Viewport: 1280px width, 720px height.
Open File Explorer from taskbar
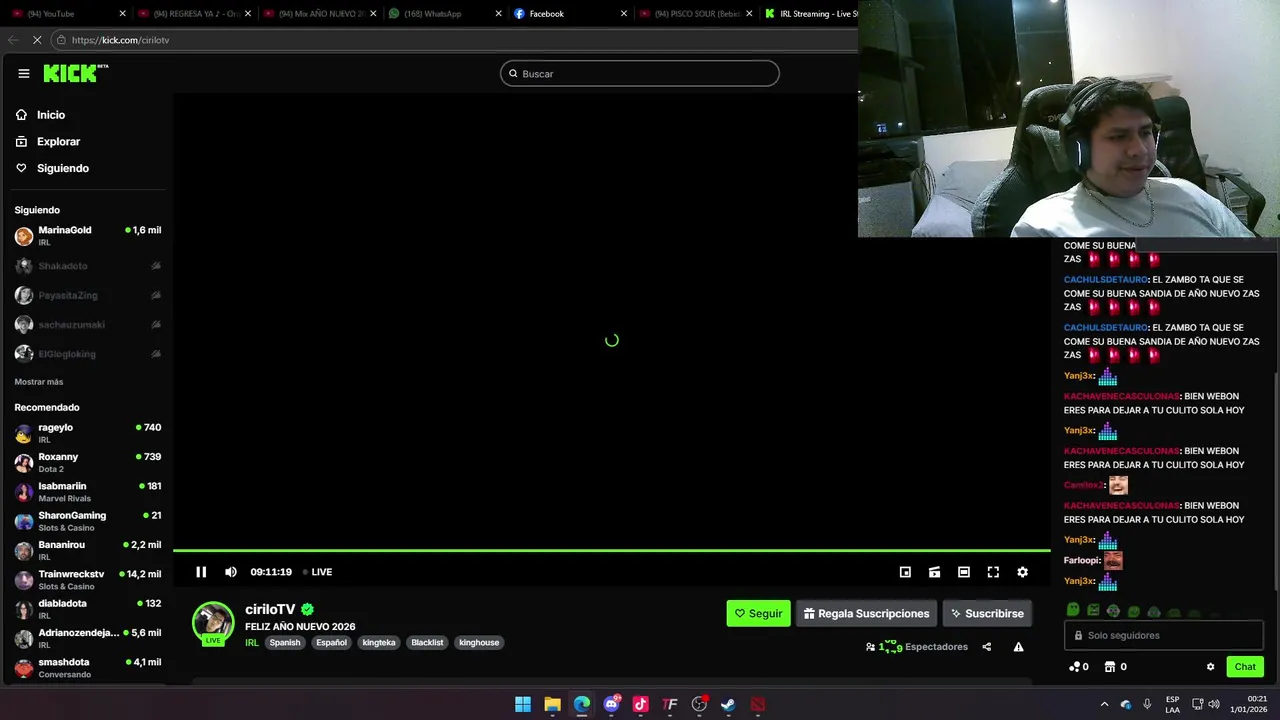(x=552, y=704)
